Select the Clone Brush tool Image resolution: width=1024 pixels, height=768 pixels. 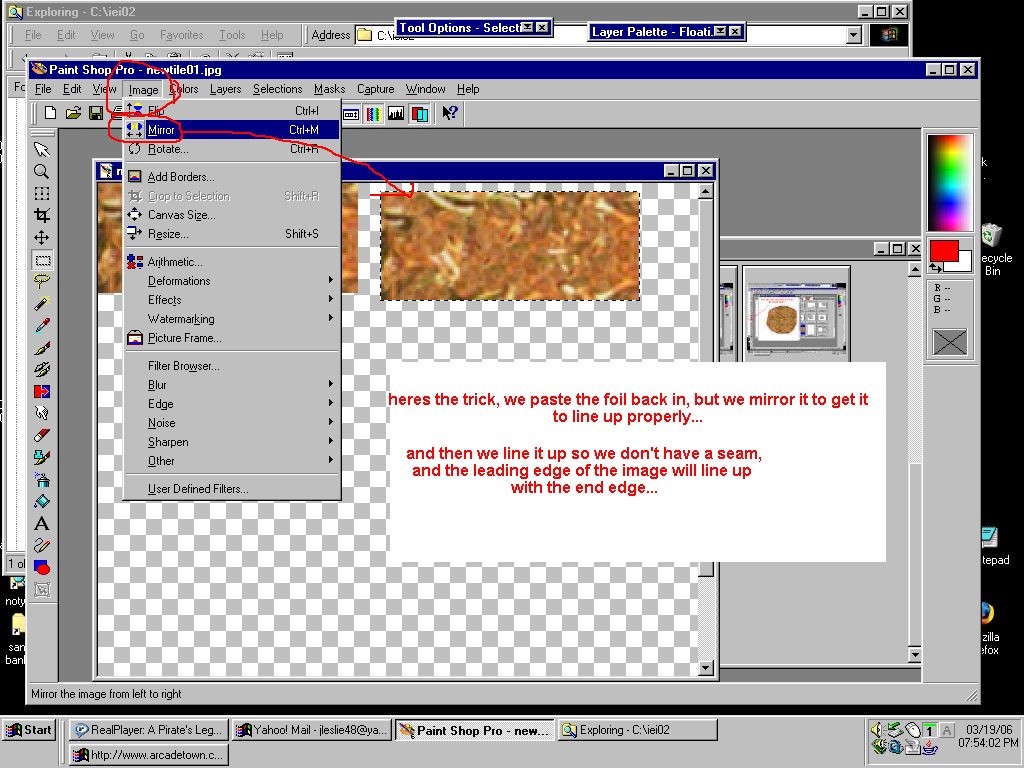42,370
